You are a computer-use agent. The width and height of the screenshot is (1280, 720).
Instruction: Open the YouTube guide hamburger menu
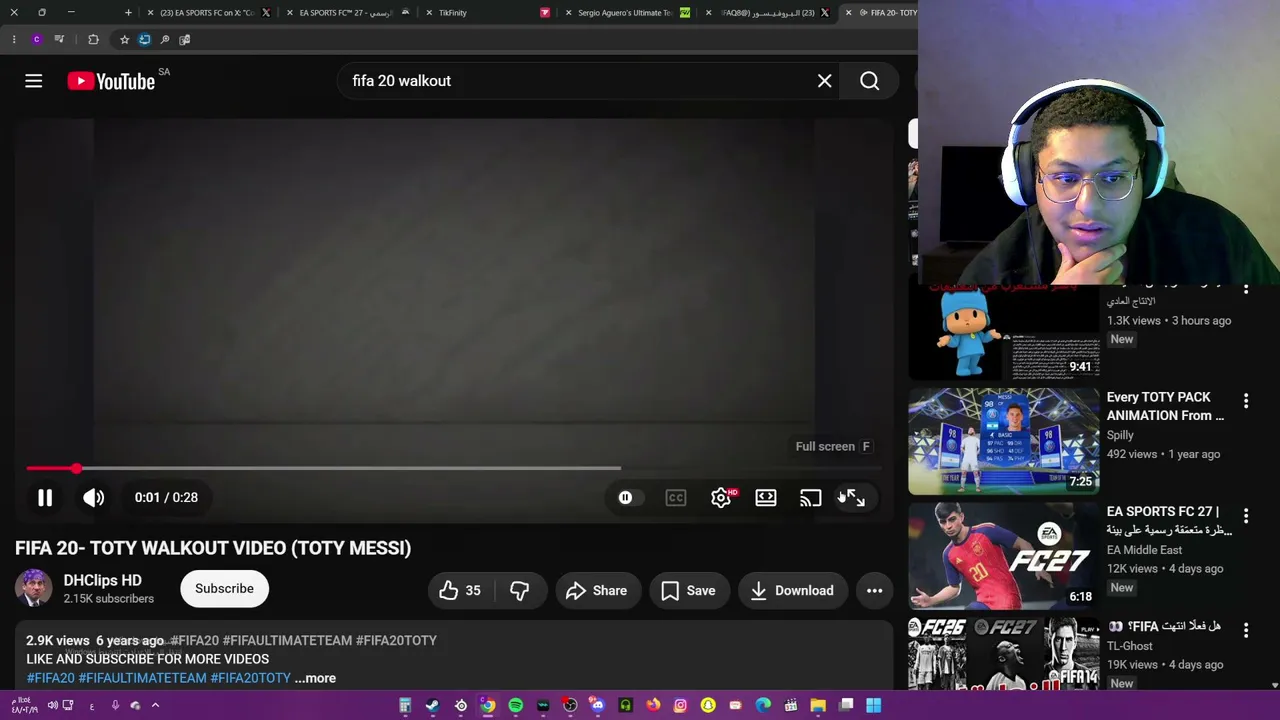[33, 81]
